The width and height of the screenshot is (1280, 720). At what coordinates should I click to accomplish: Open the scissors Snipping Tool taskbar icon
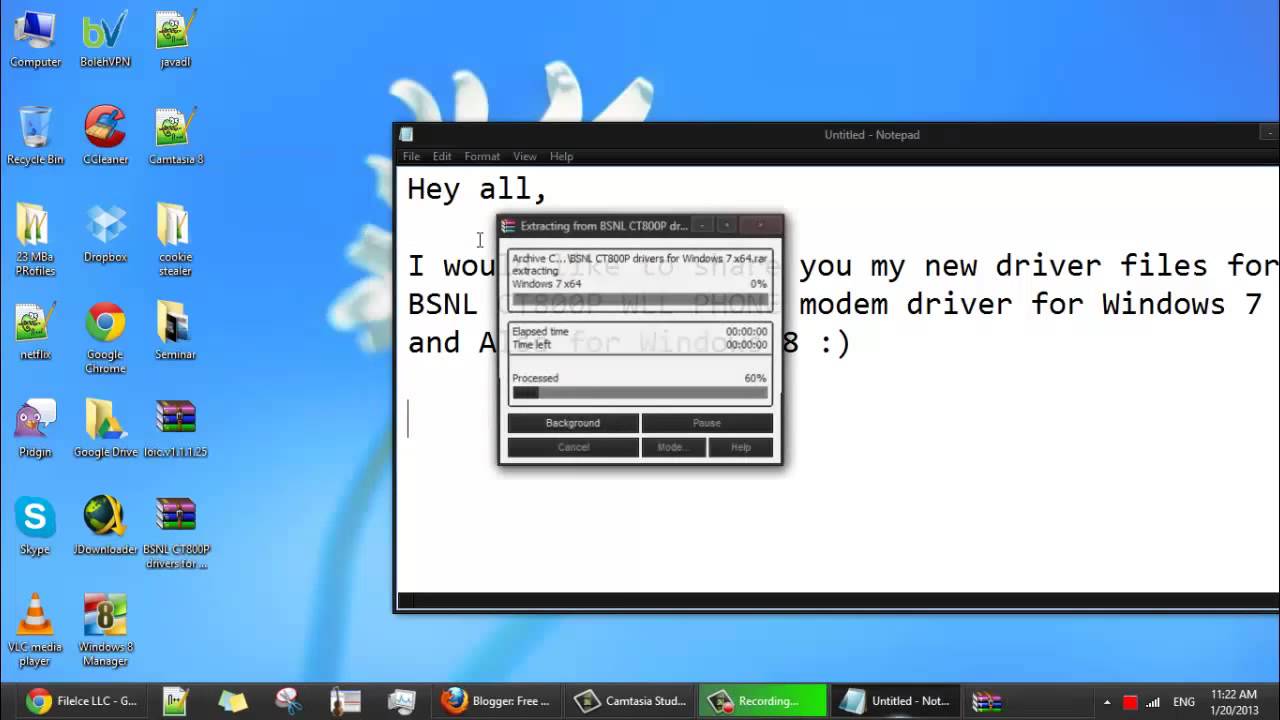(288, 701)
